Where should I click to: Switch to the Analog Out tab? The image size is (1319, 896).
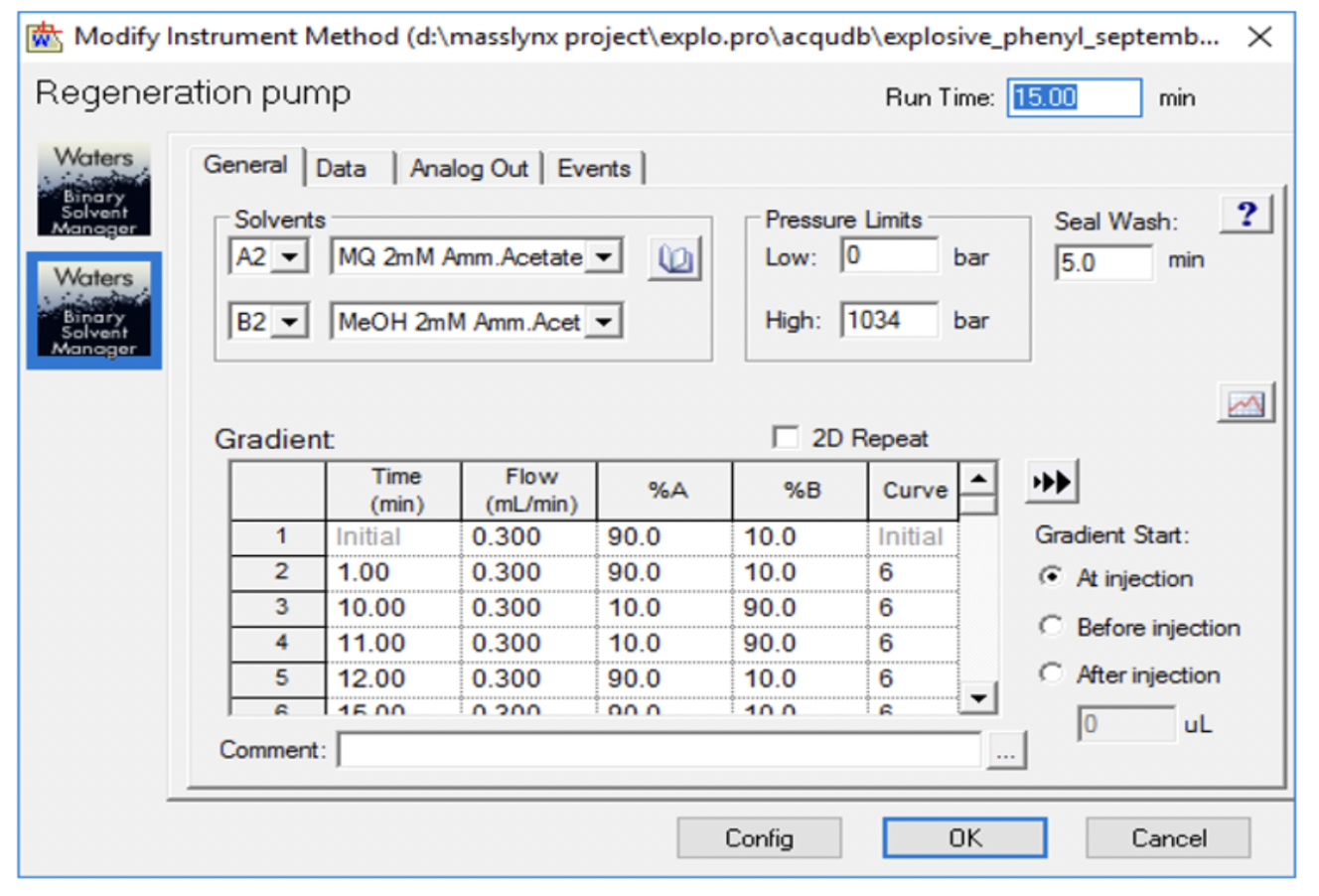468,169
